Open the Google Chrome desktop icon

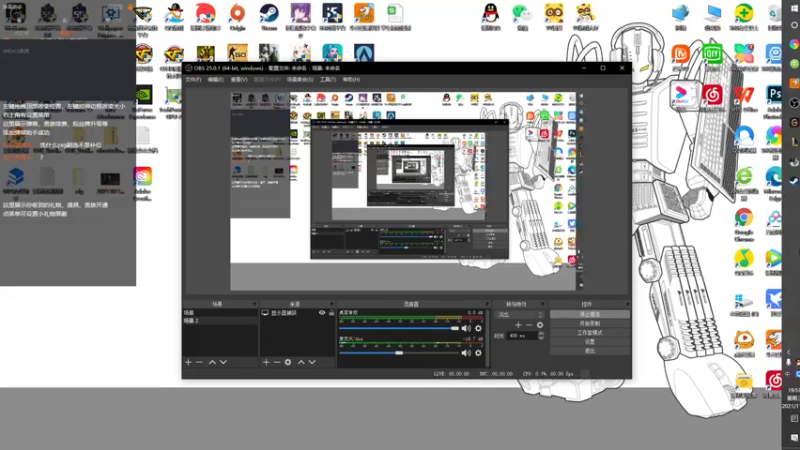pos(744,223)
